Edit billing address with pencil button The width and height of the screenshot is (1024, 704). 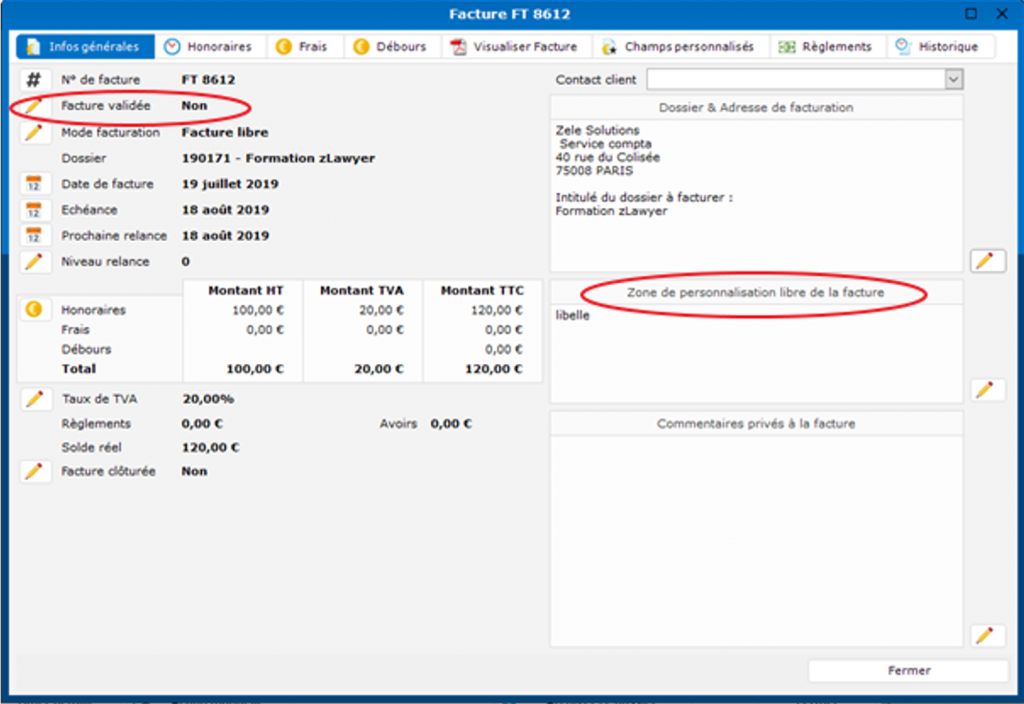986,261
